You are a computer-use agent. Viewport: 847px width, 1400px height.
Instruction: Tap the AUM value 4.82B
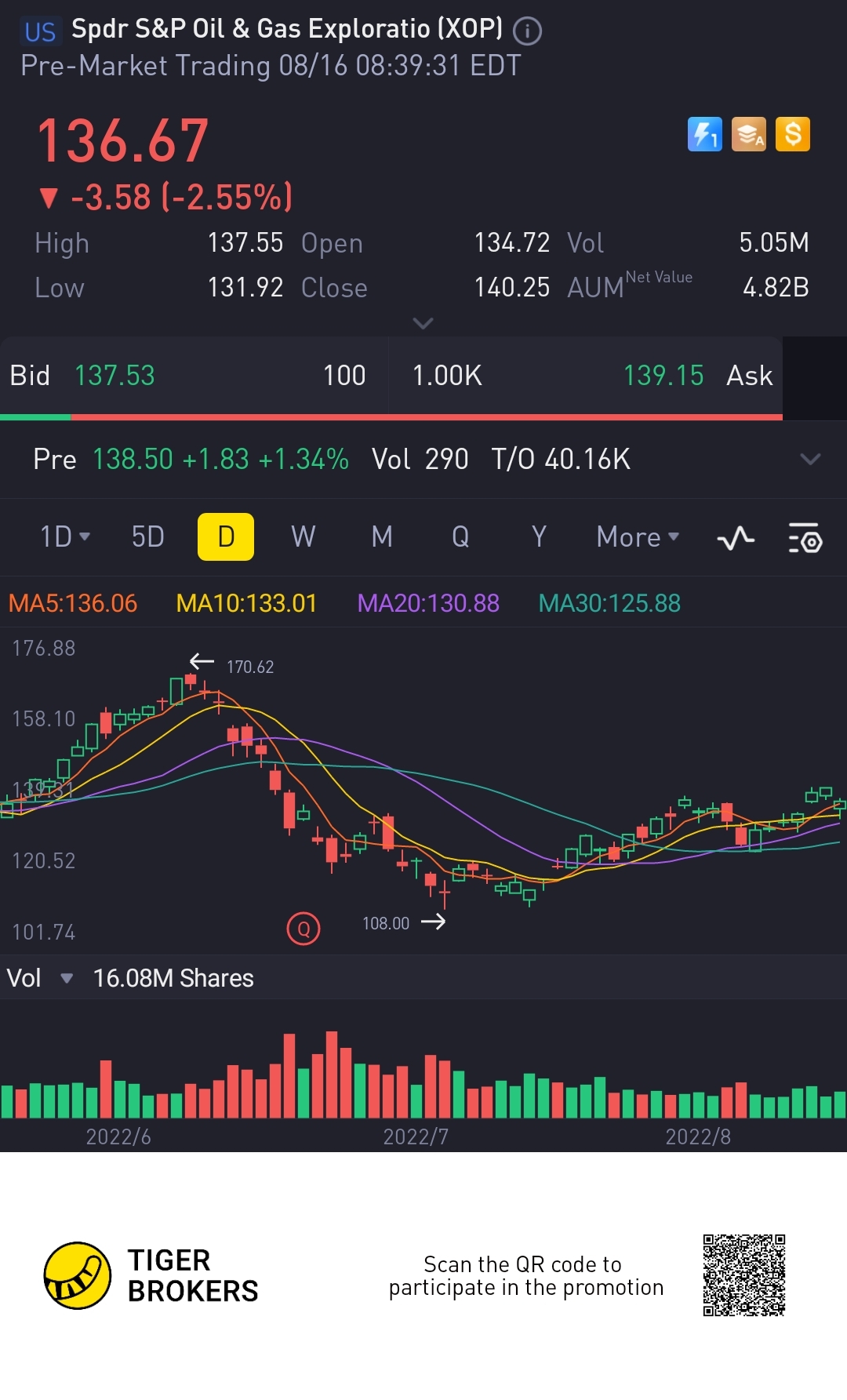776,288
